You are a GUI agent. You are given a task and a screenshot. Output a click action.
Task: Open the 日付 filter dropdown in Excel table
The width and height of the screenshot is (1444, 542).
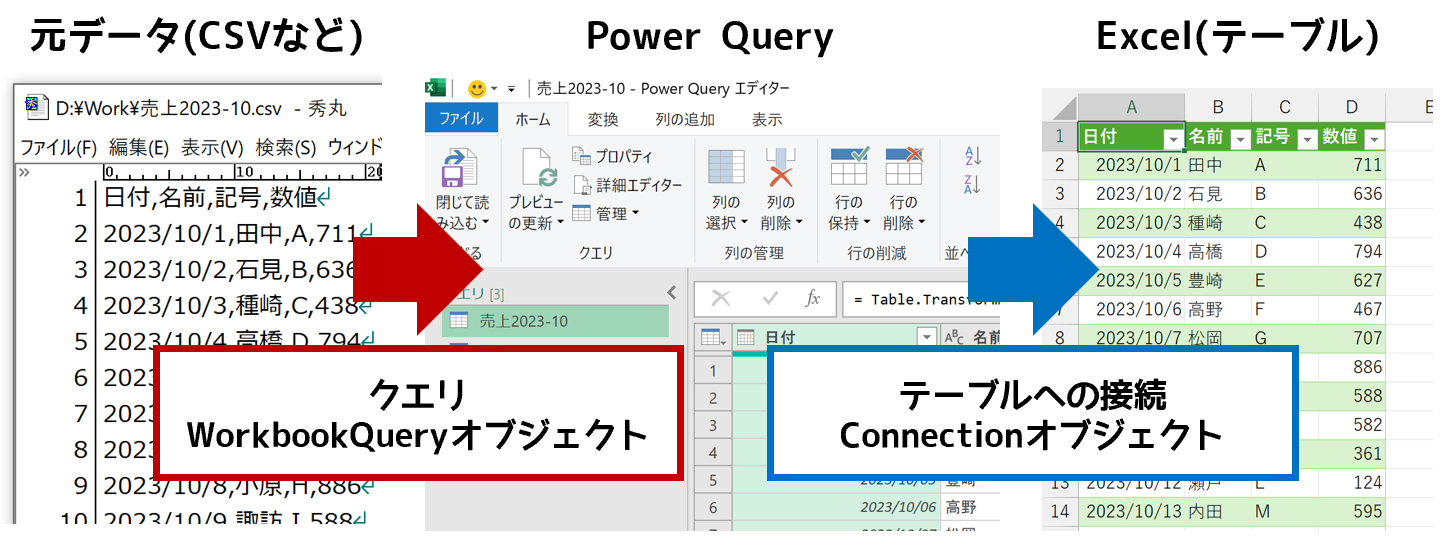1172,139
